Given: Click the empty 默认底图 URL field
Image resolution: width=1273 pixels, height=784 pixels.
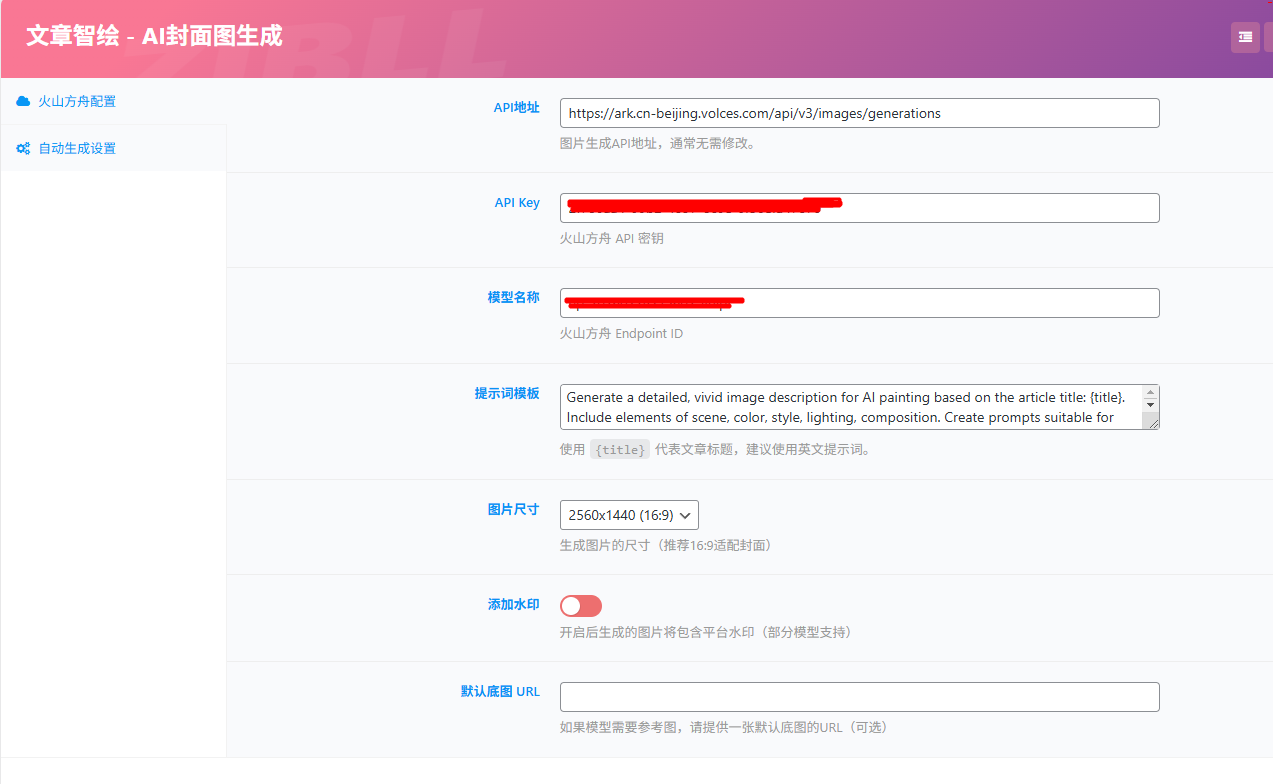Looking at the screenshot, I should [x=859, y=696].
